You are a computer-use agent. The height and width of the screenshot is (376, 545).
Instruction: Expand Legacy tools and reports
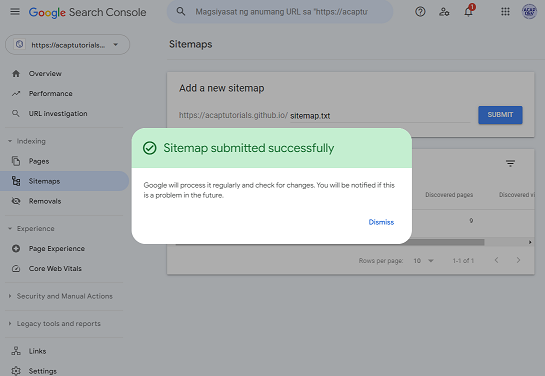click(x=55, y=324)
